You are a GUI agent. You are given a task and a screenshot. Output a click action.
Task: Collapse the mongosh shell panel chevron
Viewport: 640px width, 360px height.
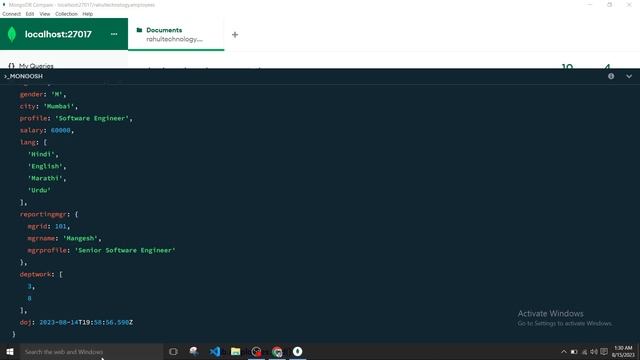point(629,76)
